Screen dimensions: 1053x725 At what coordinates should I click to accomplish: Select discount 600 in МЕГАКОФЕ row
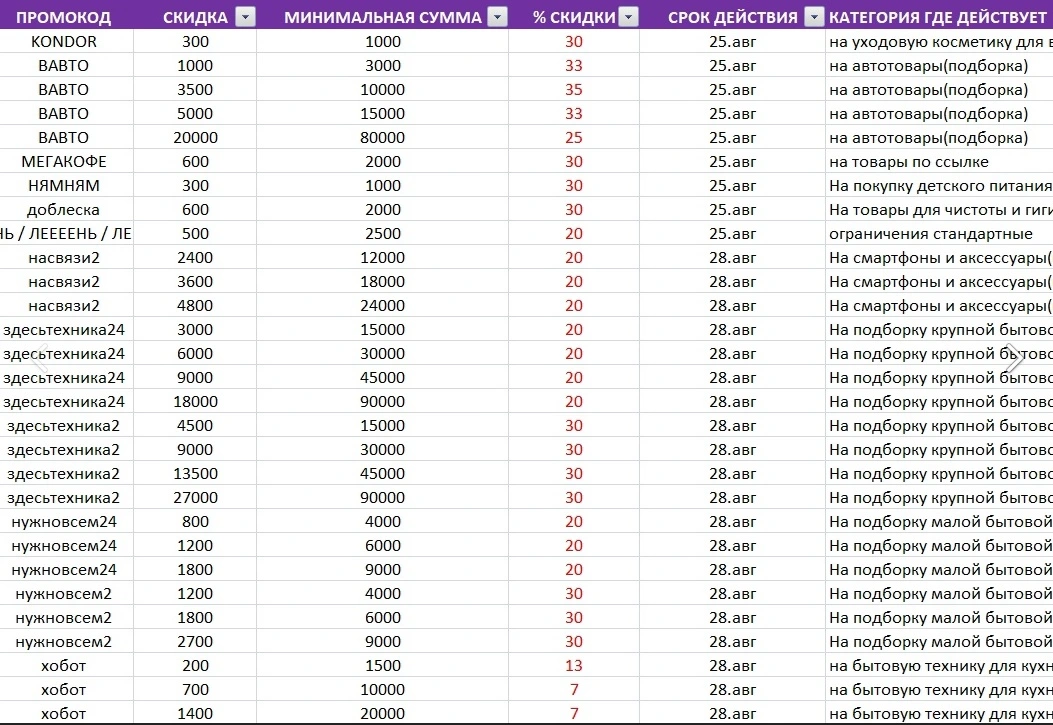click(195, 162)
